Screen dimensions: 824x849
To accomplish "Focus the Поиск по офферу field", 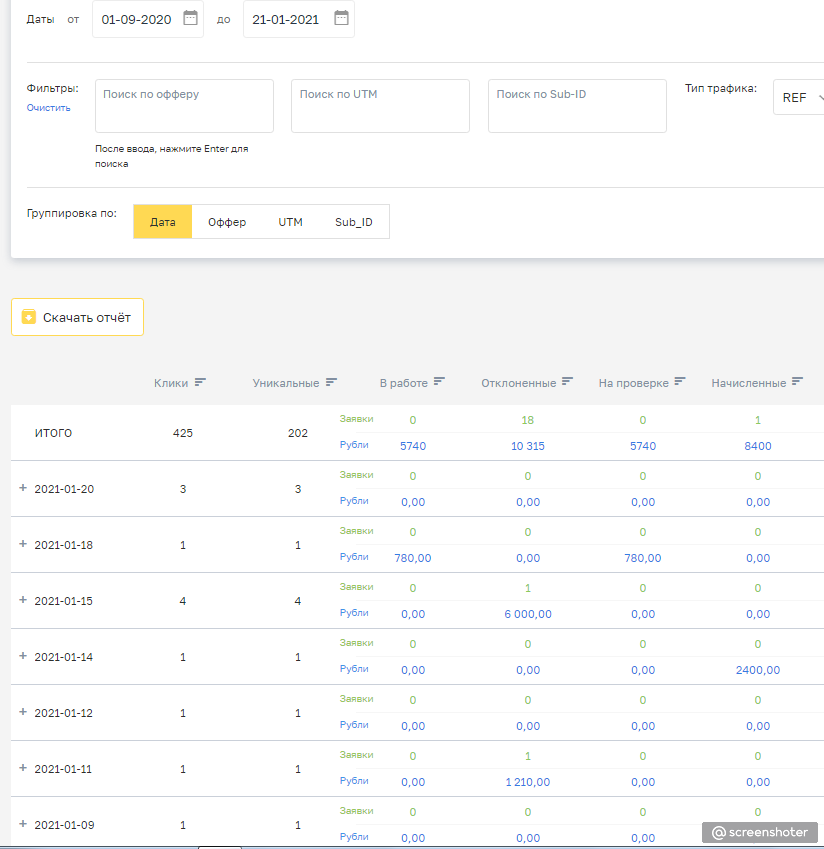I will [184, 106].
